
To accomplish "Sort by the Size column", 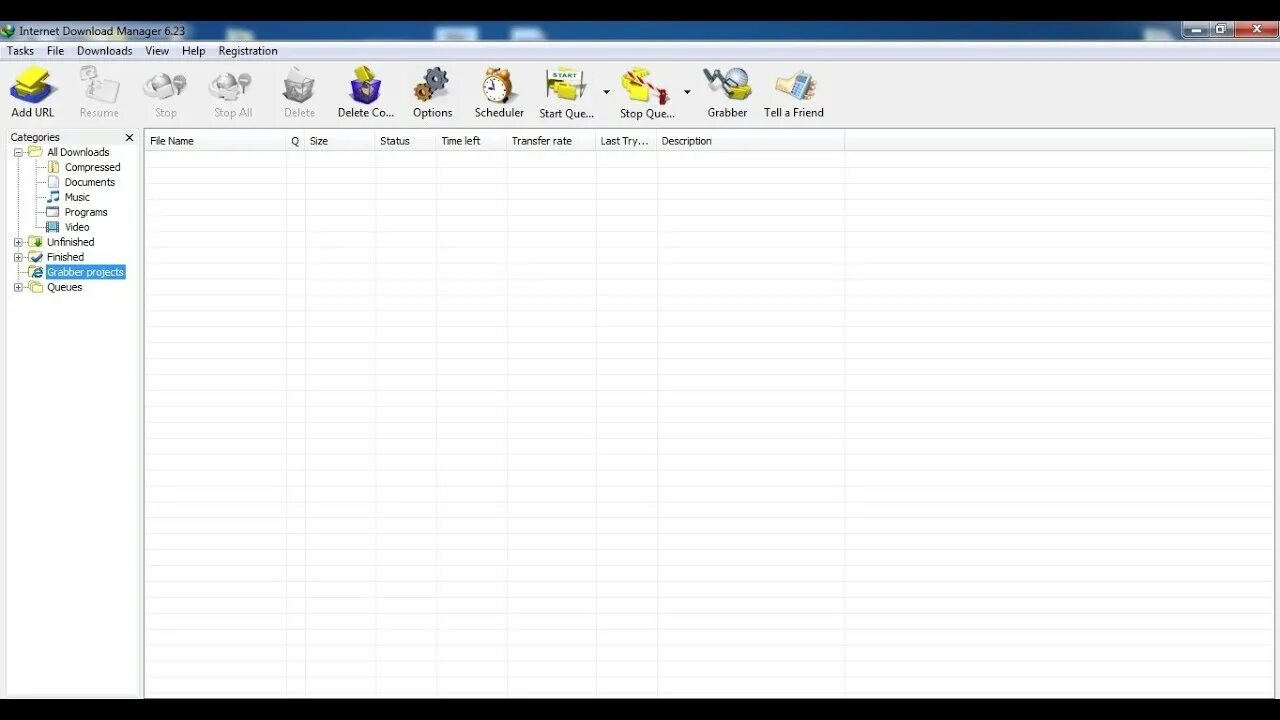I will 340,141.
